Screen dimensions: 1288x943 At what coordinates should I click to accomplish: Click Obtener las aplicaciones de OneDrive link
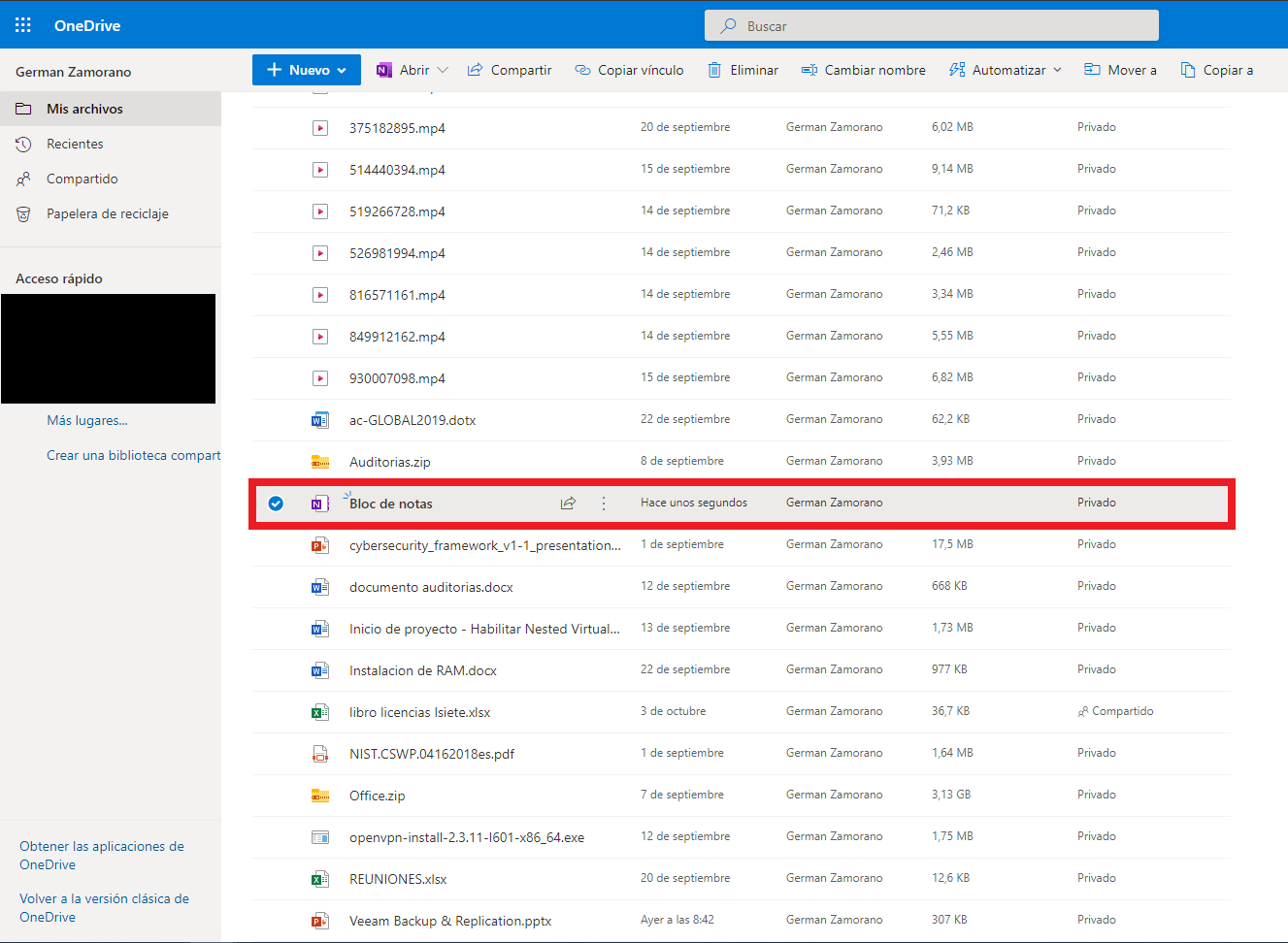click(x=102, y=856)
